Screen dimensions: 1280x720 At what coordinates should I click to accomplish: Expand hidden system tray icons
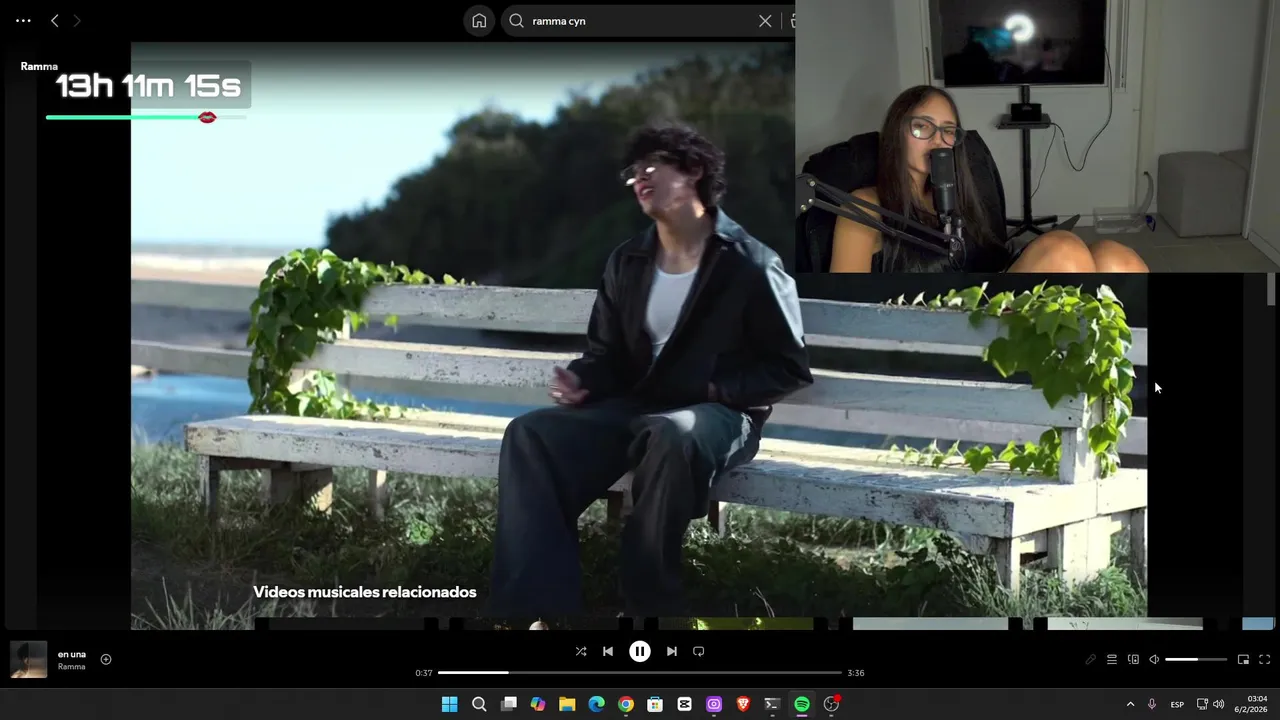(x=1130, y=704)
